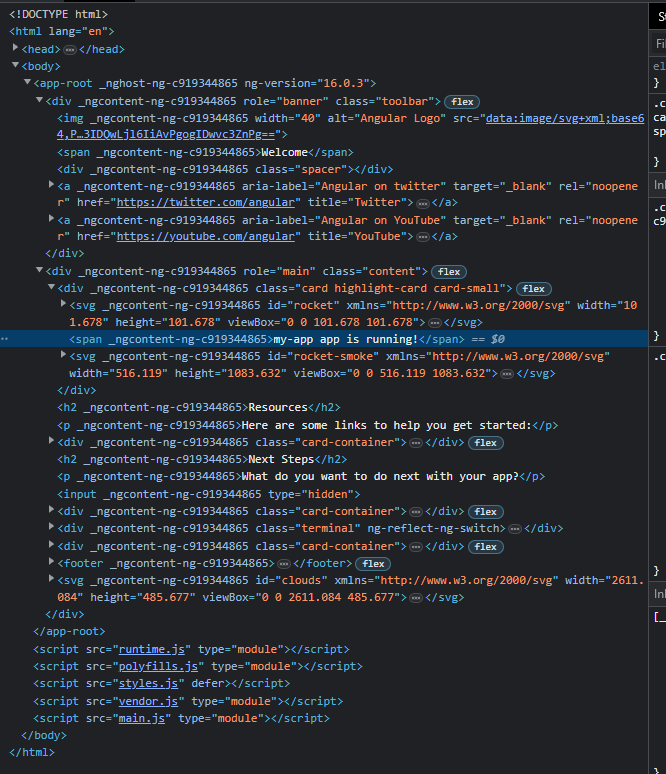Open the polyfills.js script link
The height and width of the screenshot is (774, 666).
[x=158, y=666]
